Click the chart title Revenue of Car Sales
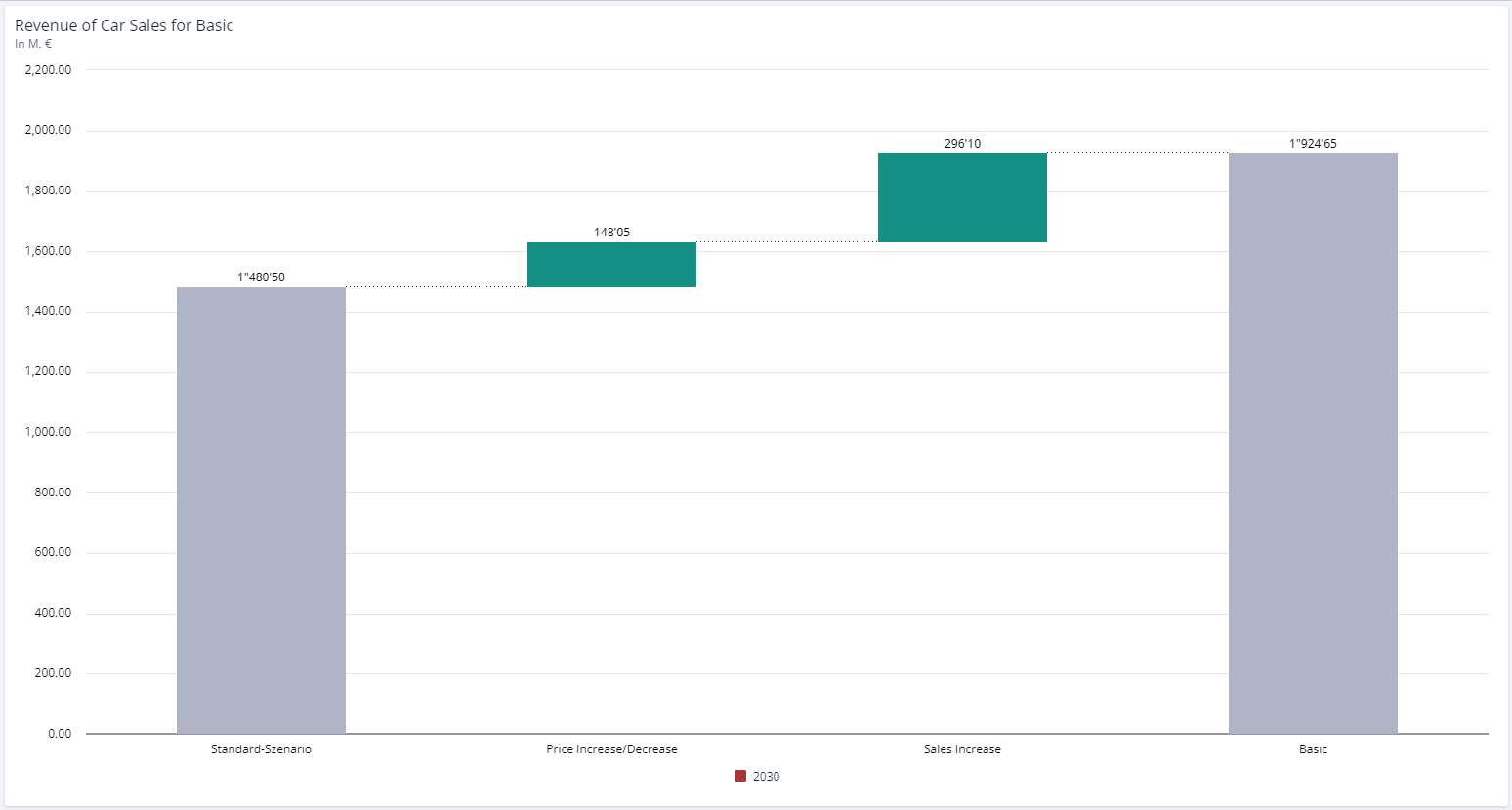This screenshot has width=1512, height=810. pyautogui.click(x=124, y=25)
